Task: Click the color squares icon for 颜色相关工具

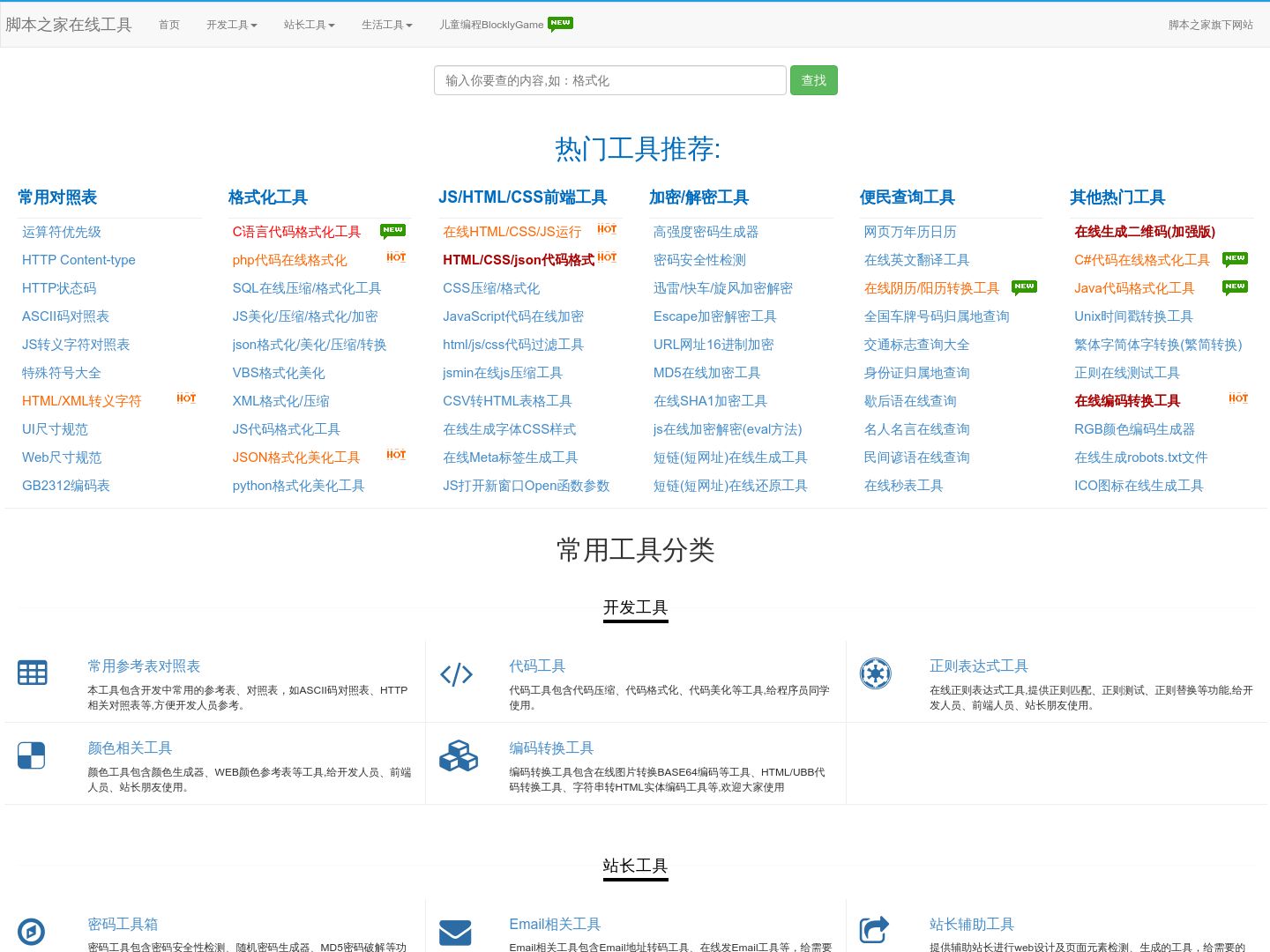Action: tap(31, 755)
